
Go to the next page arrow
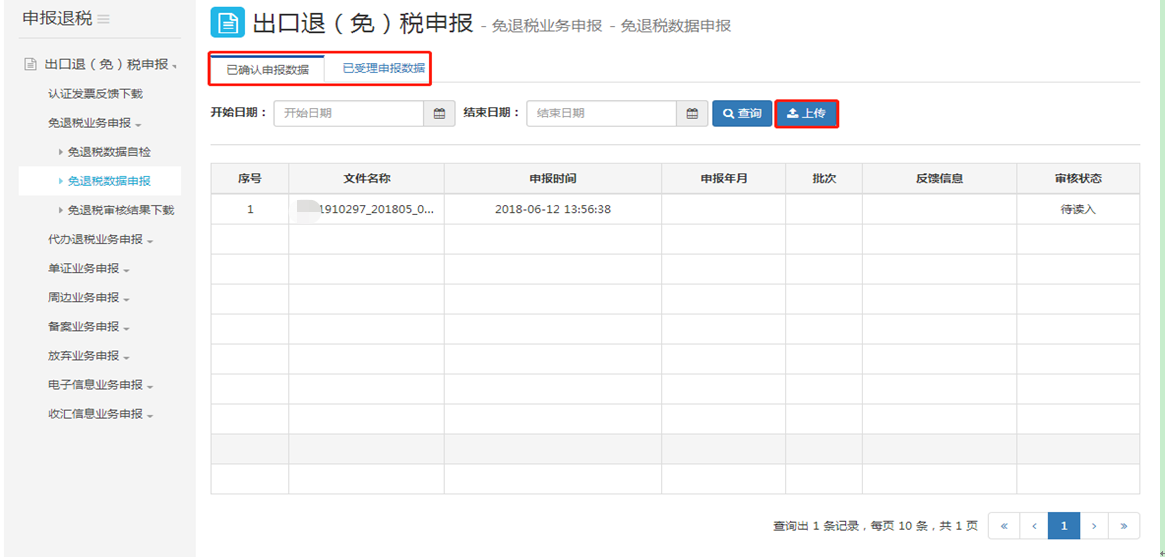(1094, 526)
